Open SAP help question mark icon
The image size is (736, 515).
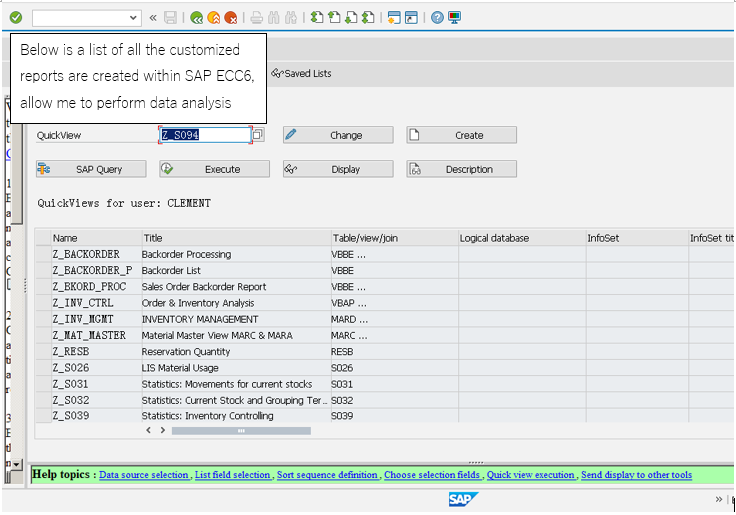pos(437,18)
